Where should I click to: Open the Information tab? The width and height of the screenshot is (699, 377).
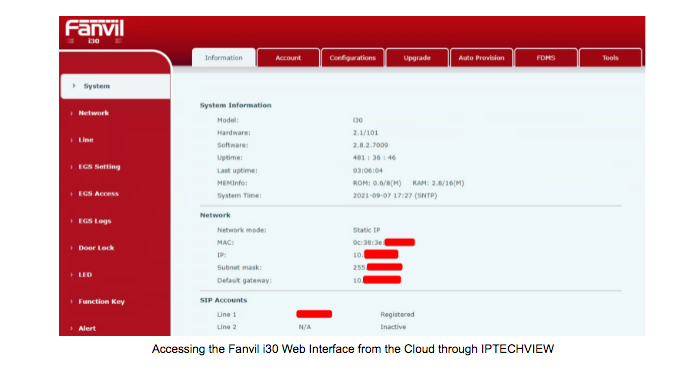click(224, 58)
